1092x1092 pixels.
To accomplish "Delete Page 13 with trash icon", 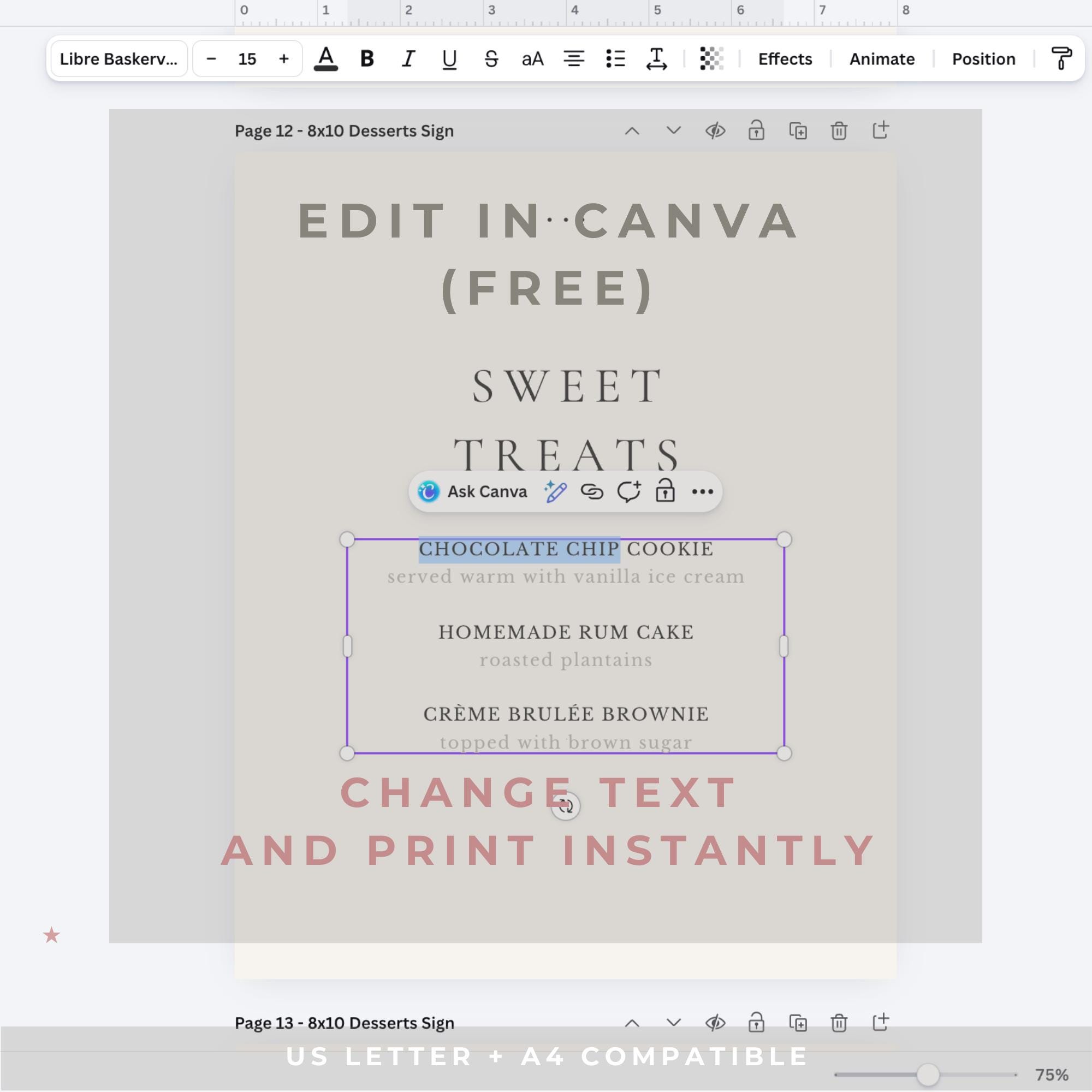I will (x=839, y=1023).
